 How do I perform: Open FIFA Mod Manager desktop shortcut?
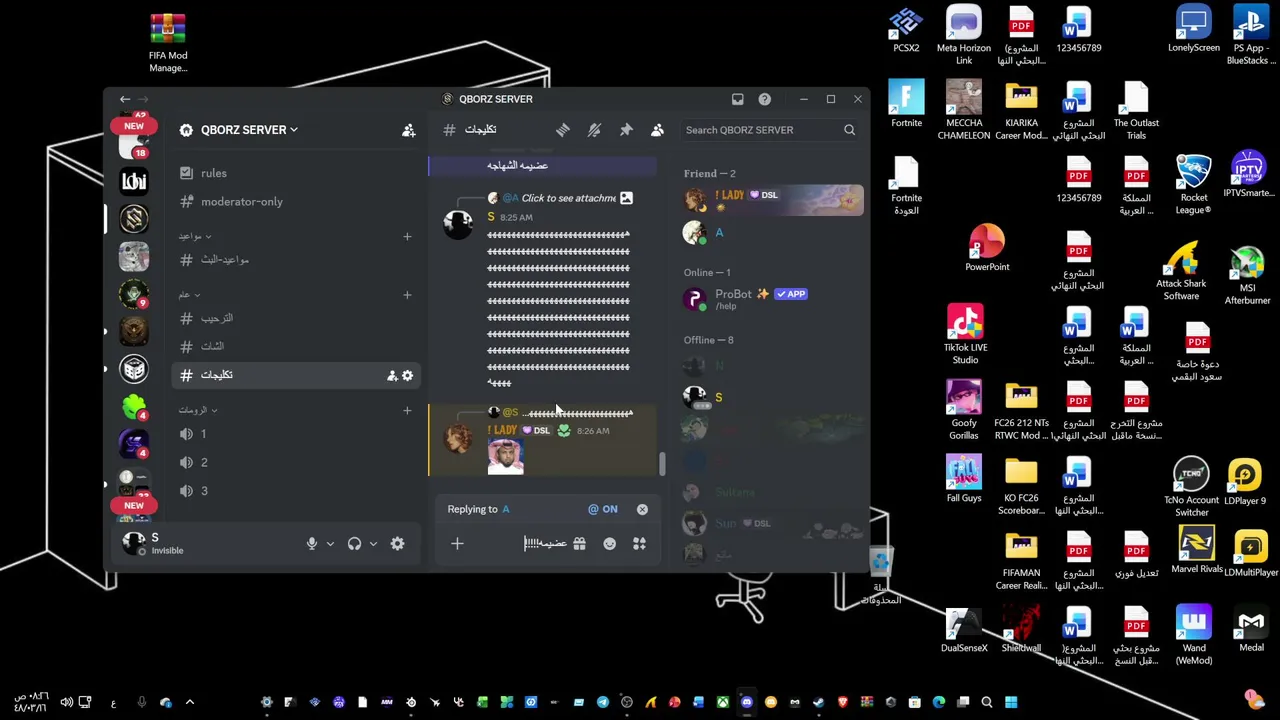tap(168, 43)
